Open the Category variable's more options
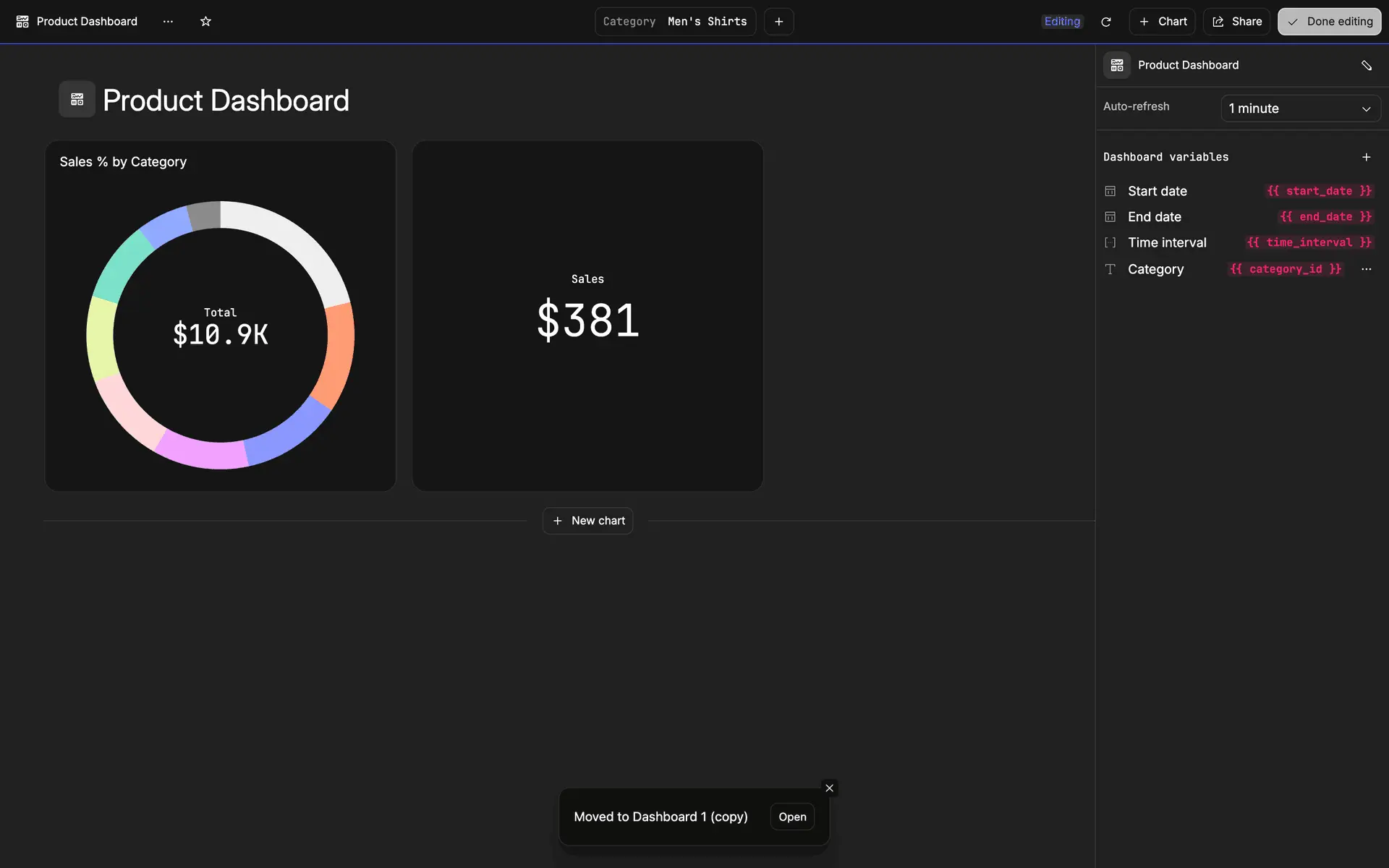1389x868 pixels. [1366, 269]
